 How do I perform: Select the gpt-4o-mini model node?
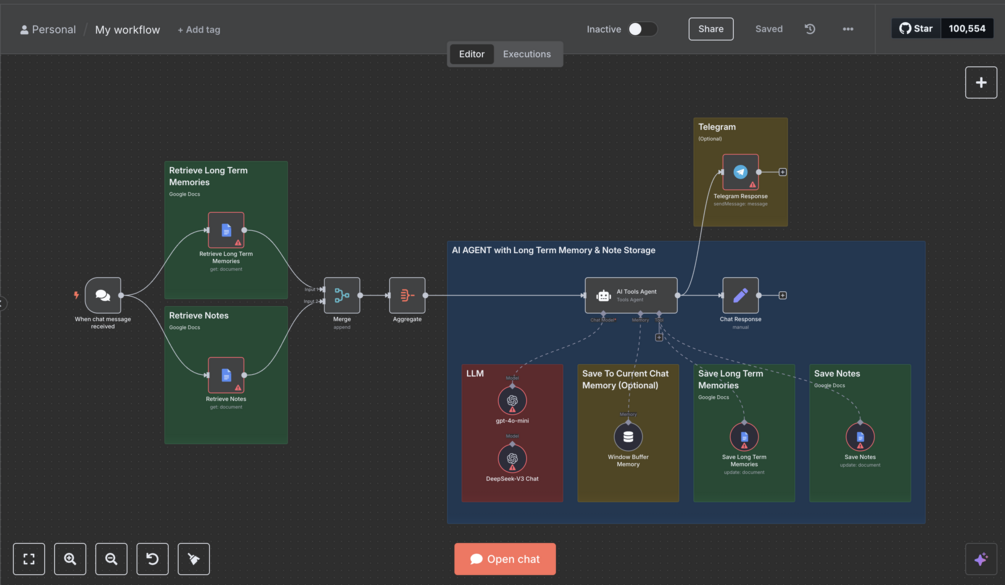click(512, 400)
